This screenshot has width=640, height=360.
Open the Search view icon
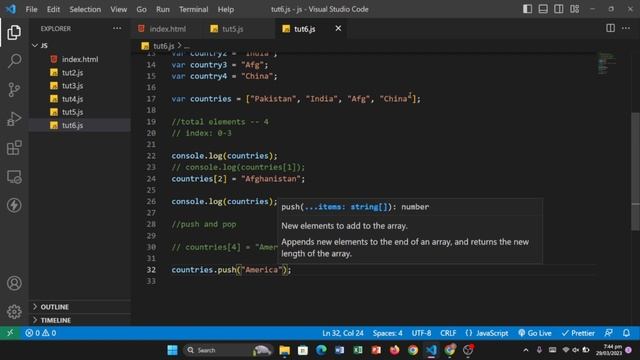(x=14, y=61)
